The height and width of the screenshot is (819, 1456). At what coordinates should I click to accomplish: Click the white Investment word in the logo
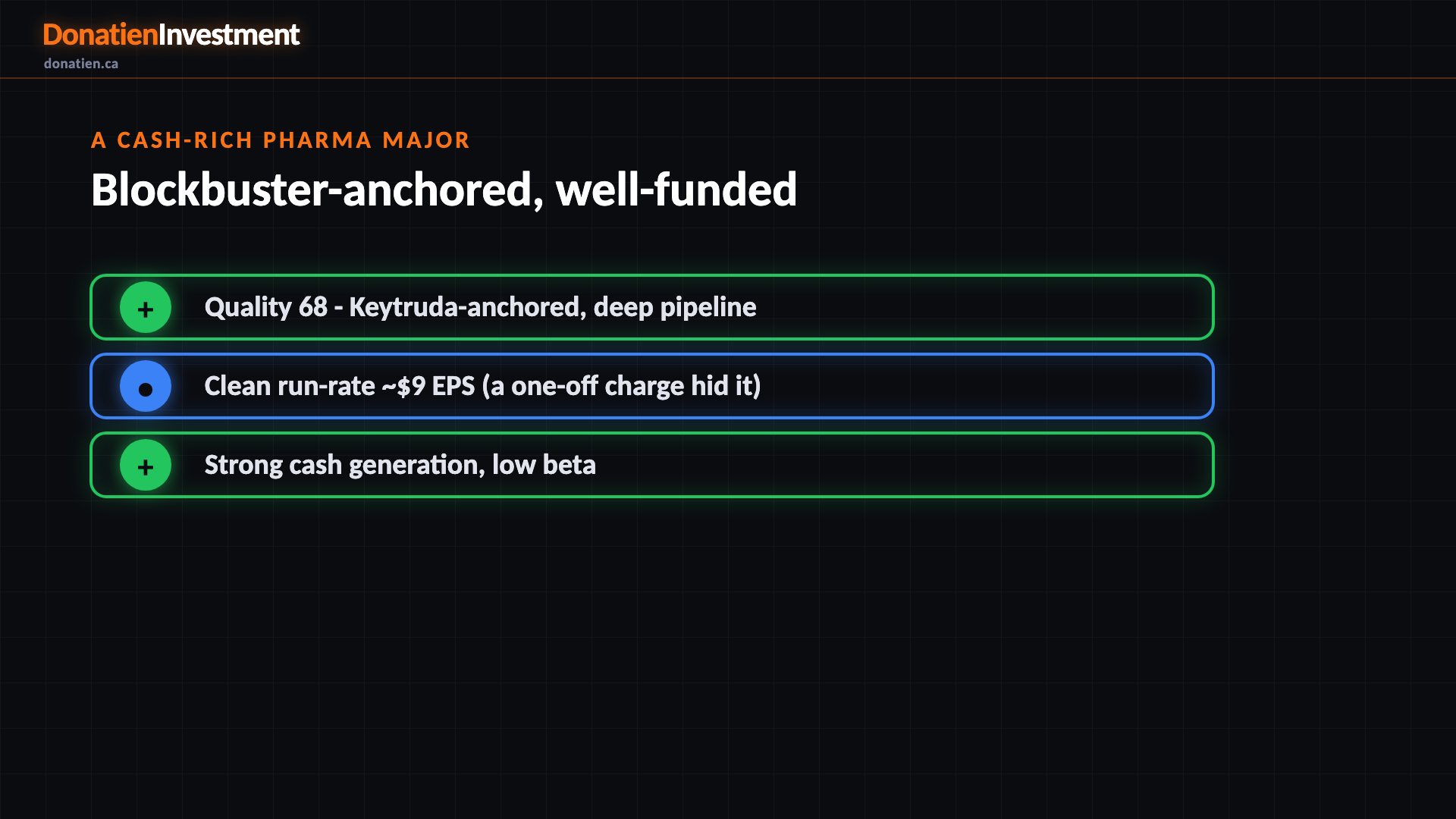[x=229, y=35]
